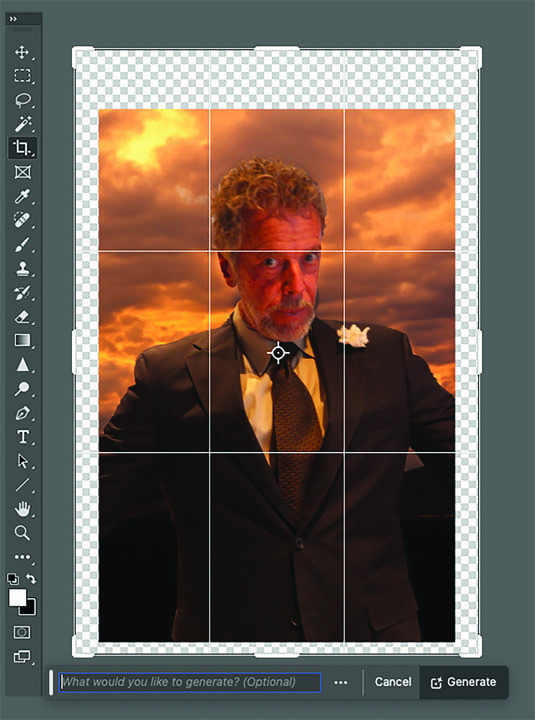
Task: Expand the collapsed toolbar with double chevron
Action: pyautogui.click(x=13, y=19)
